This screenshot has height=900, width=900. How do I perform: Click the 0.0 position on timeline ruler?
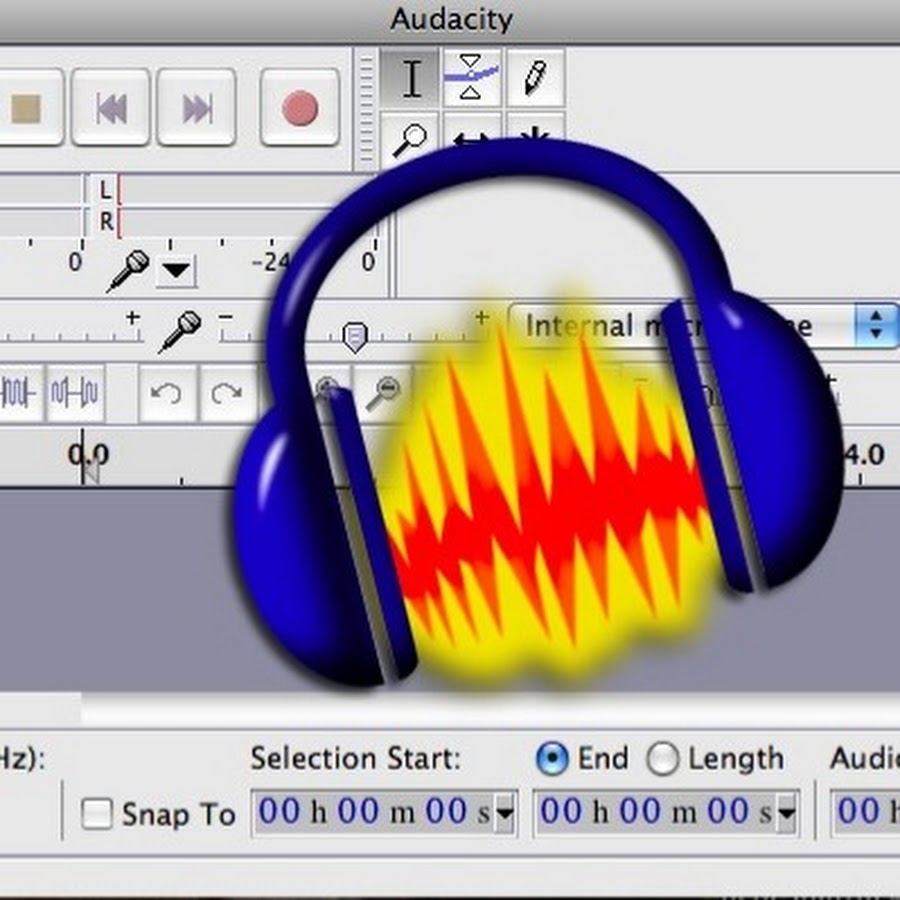[x=87, y=455]
